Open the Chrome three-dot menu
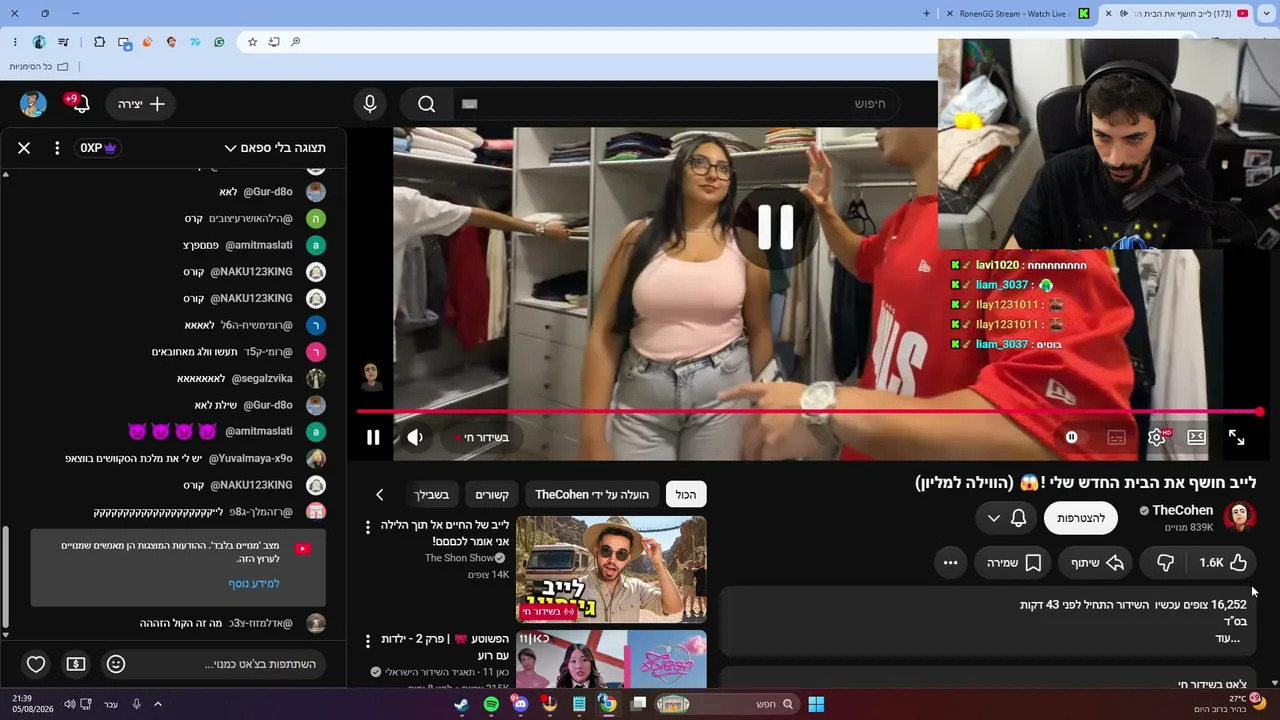 click(x=15, y=42)
